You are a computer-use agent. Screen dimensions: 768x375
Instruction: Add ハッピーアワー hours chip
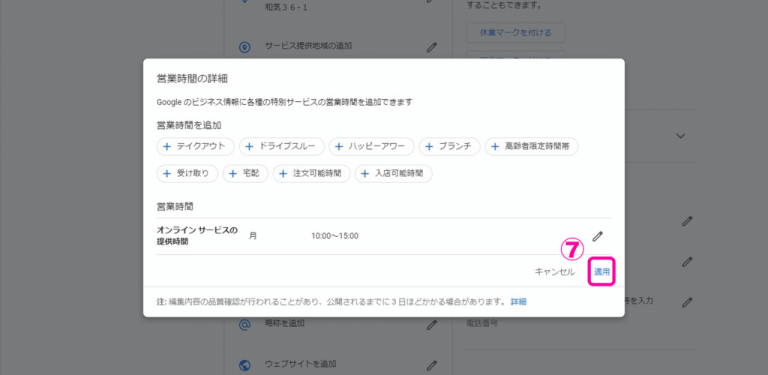371,146
